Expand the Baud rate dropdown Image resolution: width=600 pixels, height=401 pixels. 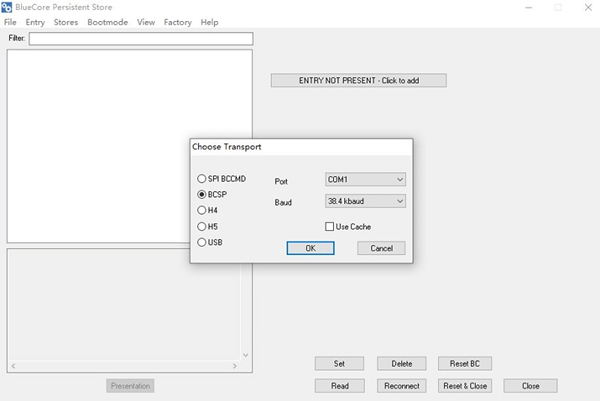coord(365,202)
